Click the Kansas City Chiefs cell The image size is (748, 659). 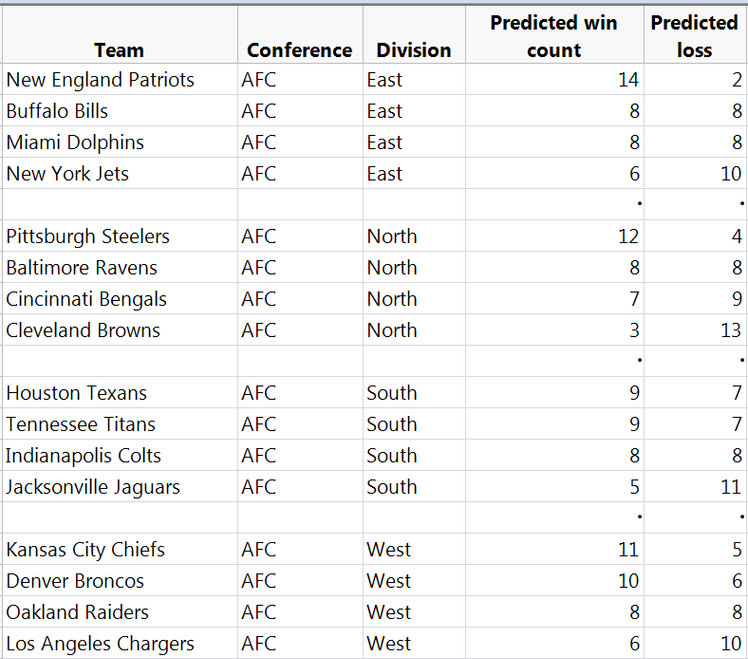[x=85, y=549]
